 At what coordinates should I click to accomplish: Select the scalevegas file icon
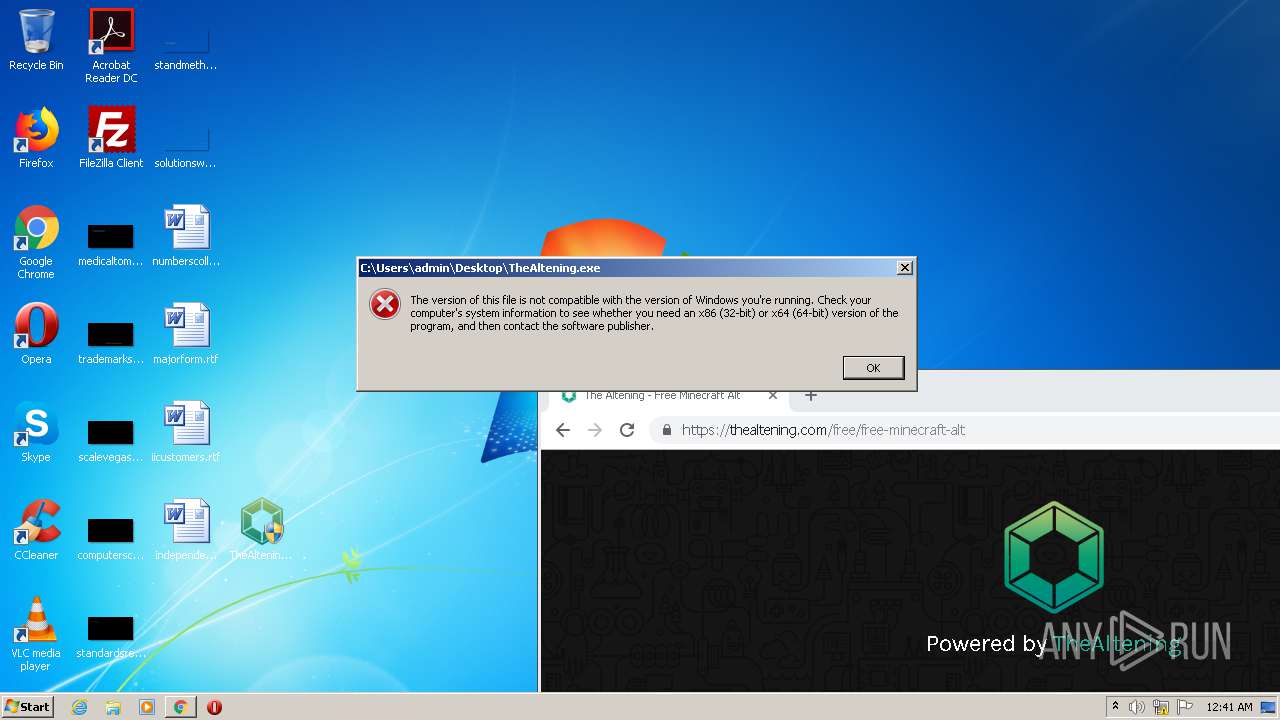(111, 441)
